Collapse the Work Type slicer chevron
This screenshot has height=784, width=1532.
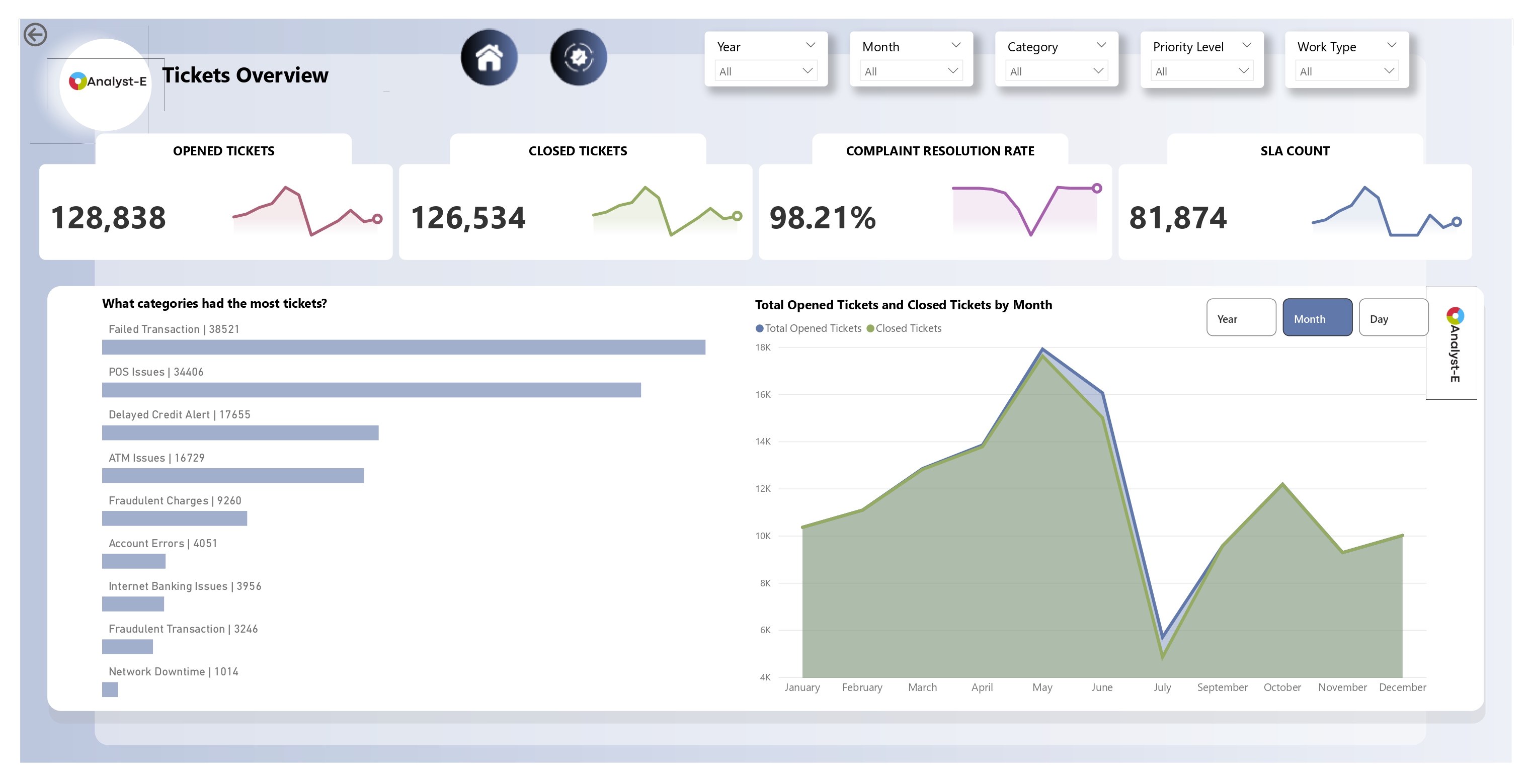point(1391,46)
